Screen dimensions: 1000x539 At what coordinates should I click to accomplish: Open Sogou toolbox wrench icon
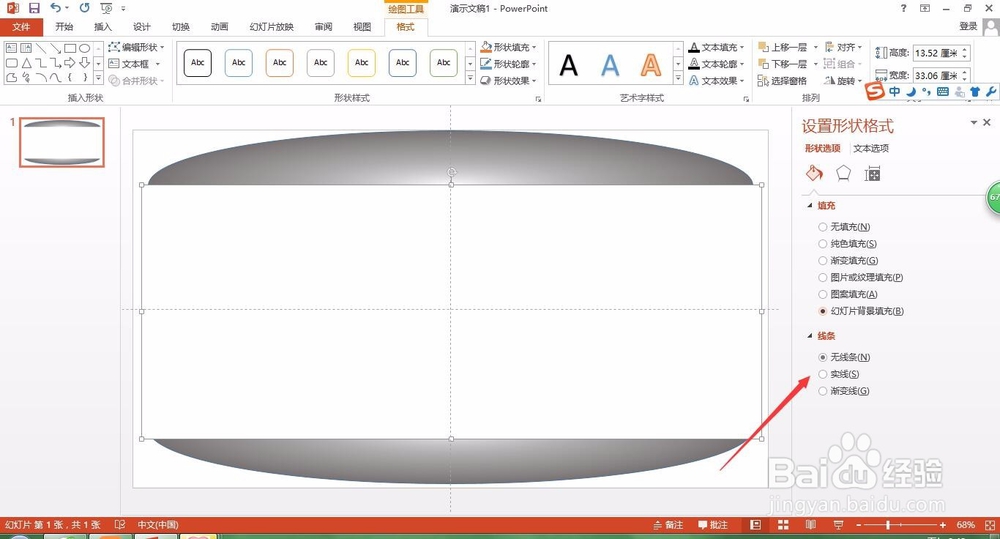coord(990,92)
